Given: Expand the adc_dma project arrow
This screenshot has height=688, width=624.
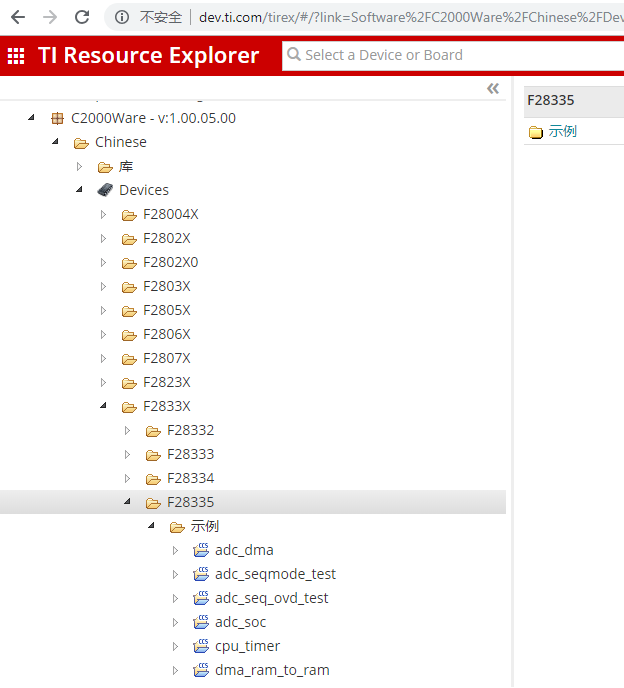Looking at the screenshot, I should (175, 550).
